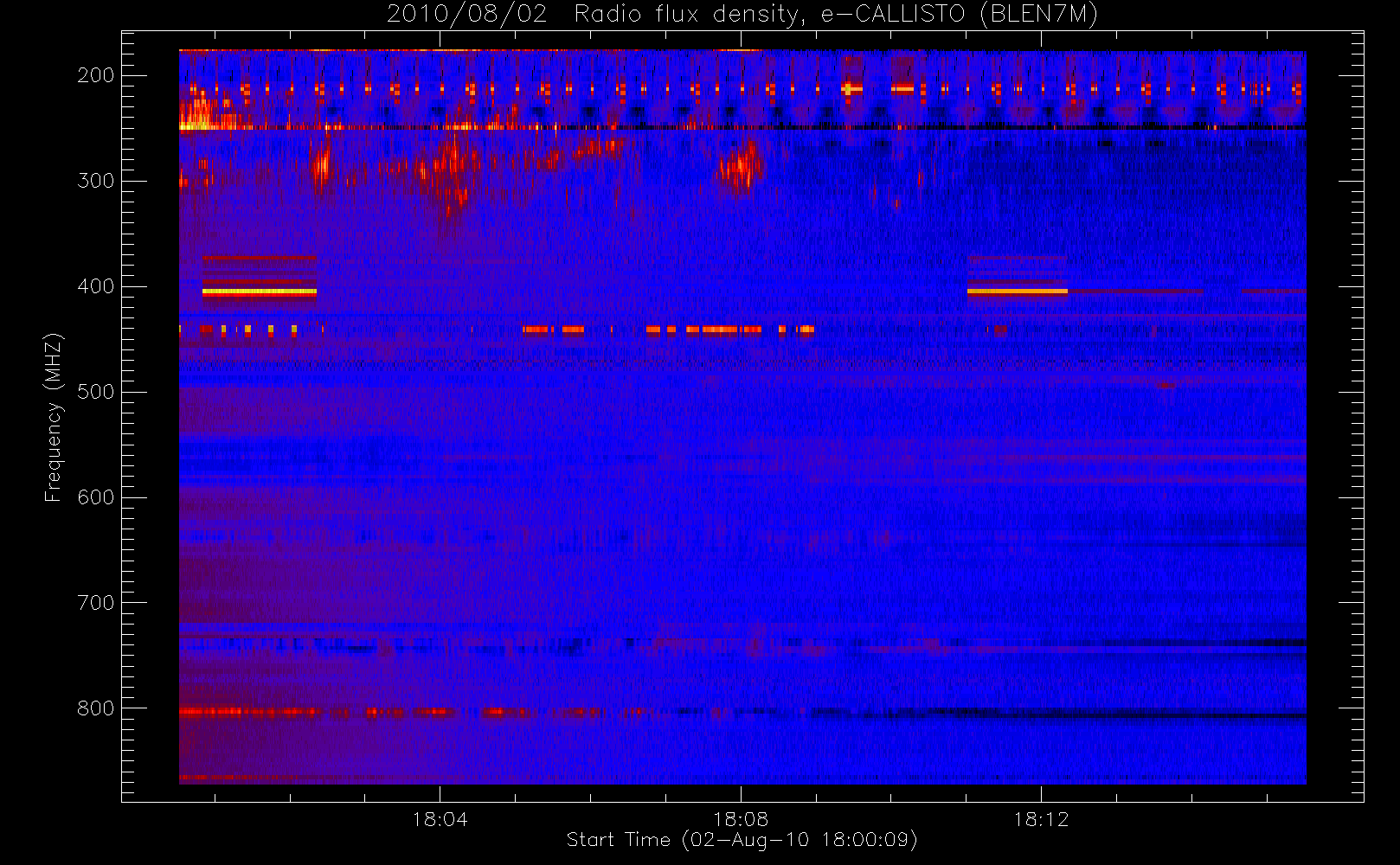Click the 600 frequency tick label
Image resolution: width=1400 pixels, height=865 pixels.
coord(96,497)
